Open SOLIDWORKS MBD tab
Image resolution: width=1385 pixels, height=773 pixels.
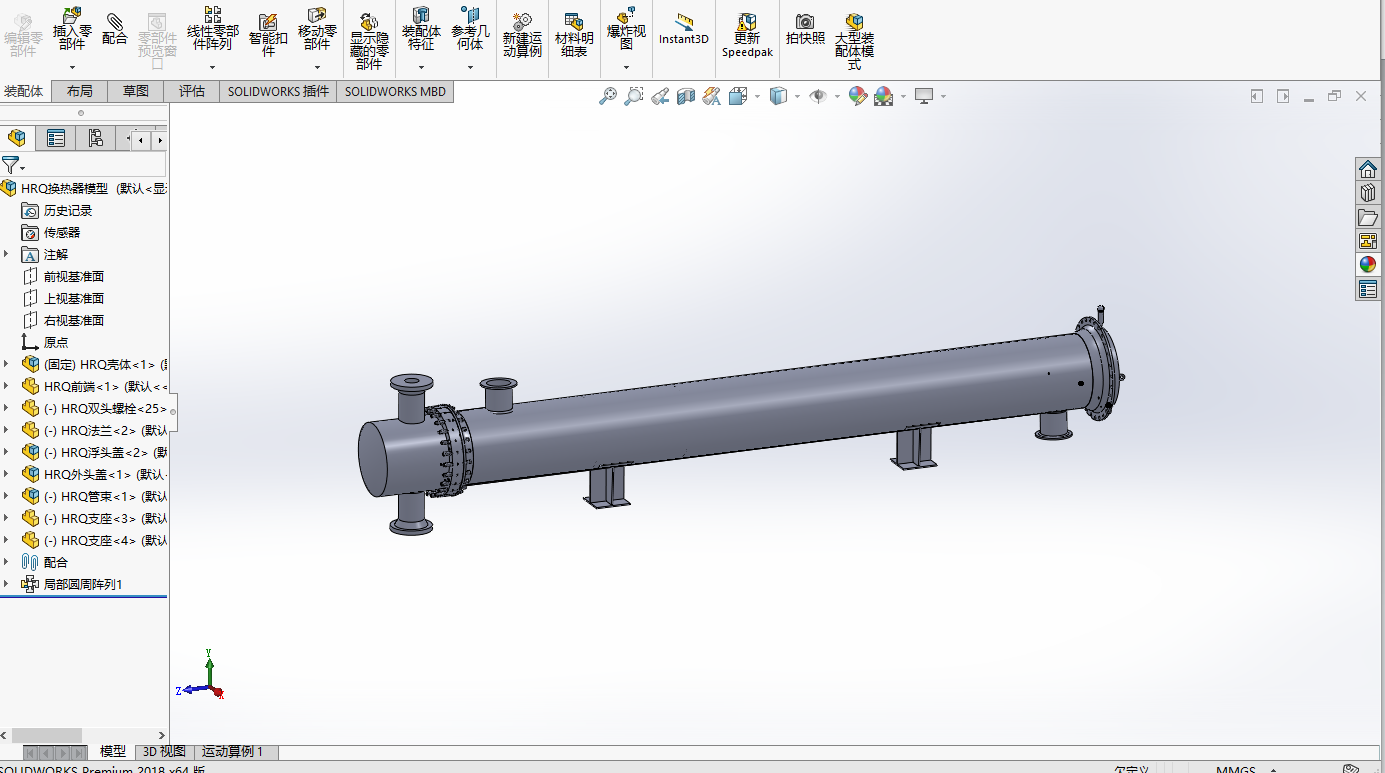click(x=395, y=91)
